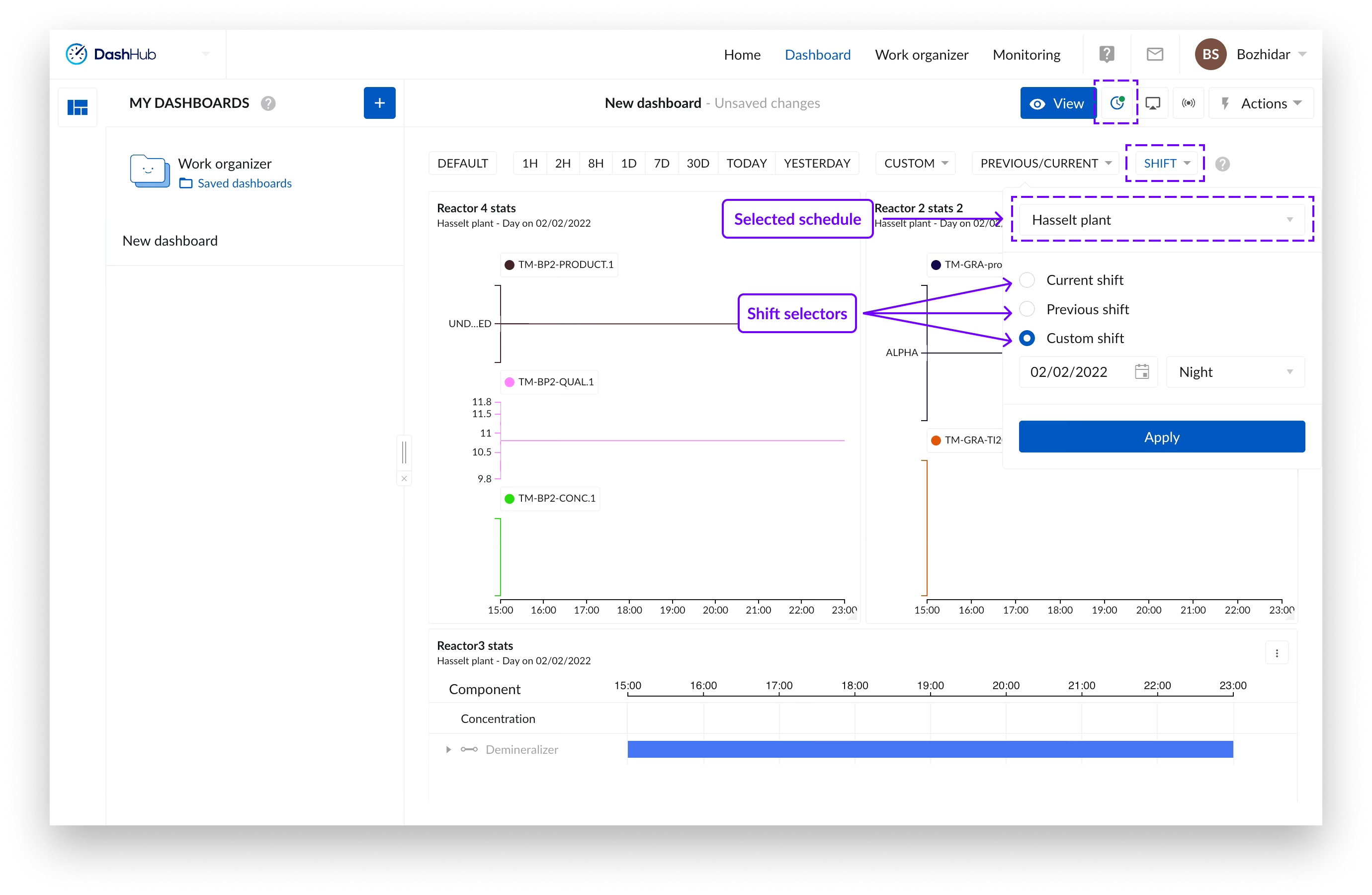Select the Current shift radio button
Viewport: 1372px width, 895px height.
click(1027, 280)
